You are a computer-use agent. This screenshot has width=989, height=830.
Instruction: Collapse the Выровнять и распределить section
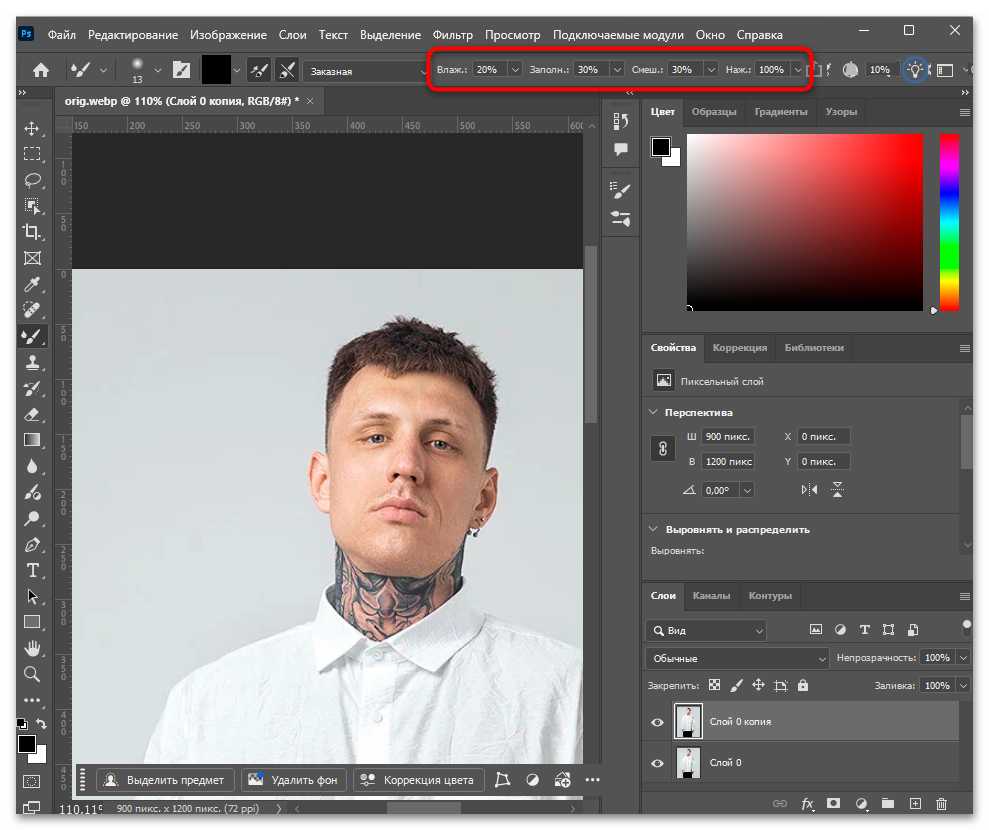tap(653, 529)
